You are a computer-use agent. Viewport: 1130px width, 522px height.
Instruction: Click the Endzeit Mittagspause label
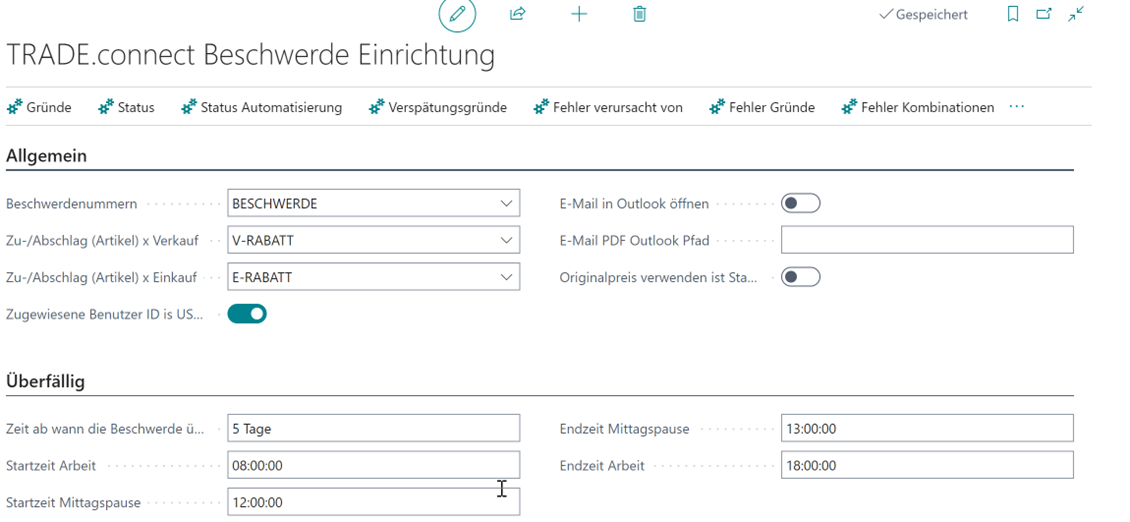(624, 429)
